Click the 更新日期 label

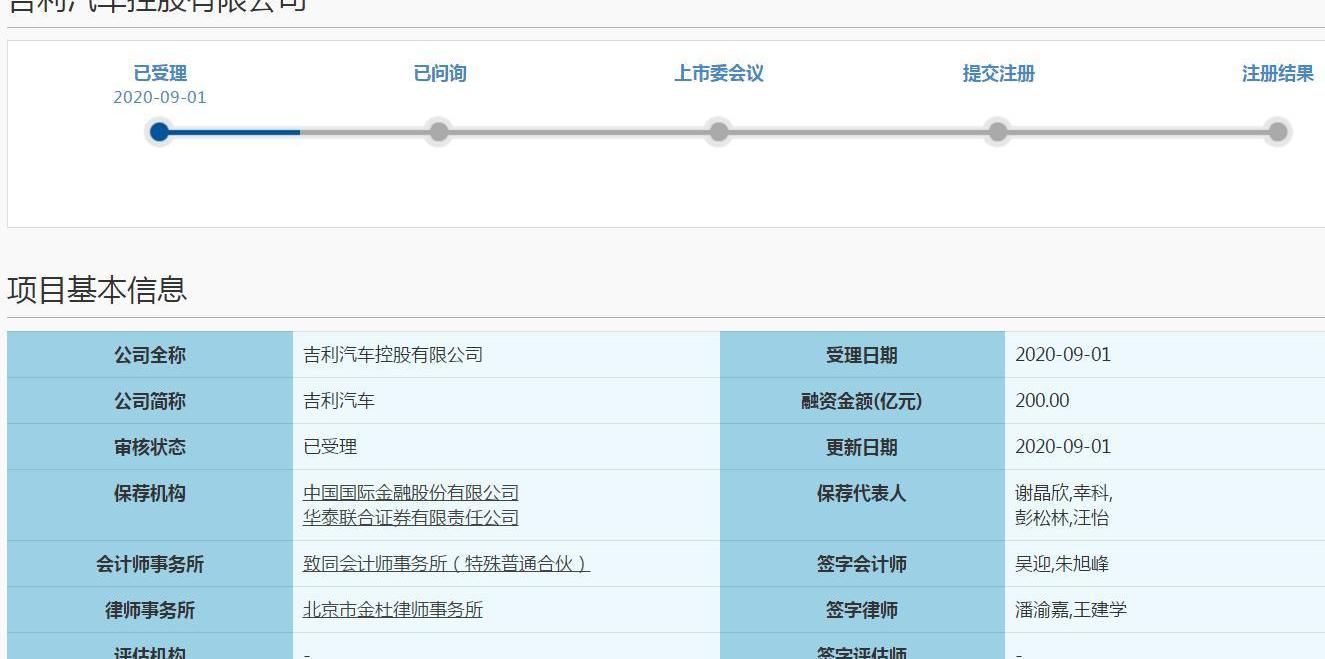point(862,447)
